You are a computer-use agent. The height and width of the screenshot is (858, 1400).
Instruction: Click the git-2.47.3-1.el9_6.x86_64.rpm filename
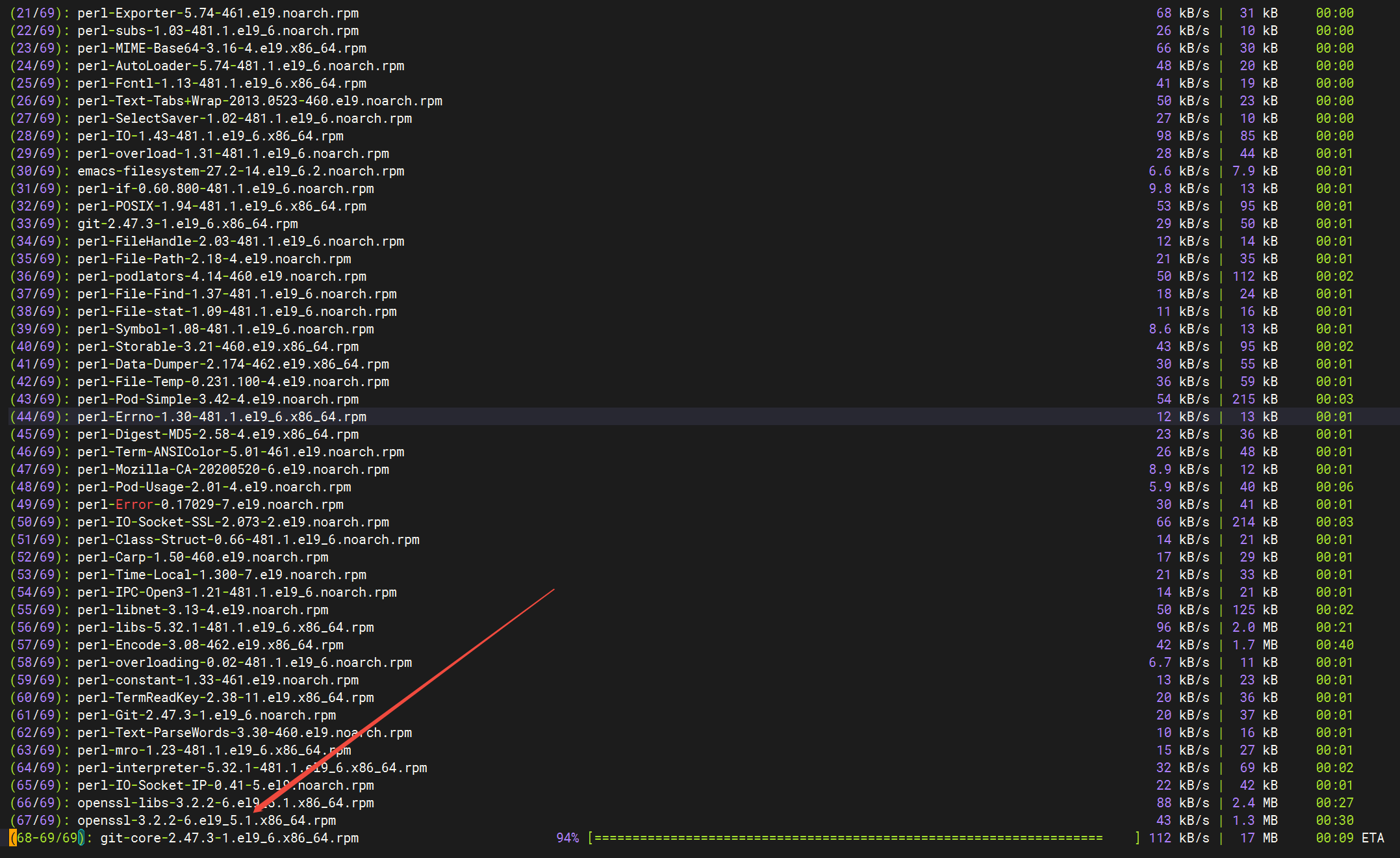[x=187, y=224]
